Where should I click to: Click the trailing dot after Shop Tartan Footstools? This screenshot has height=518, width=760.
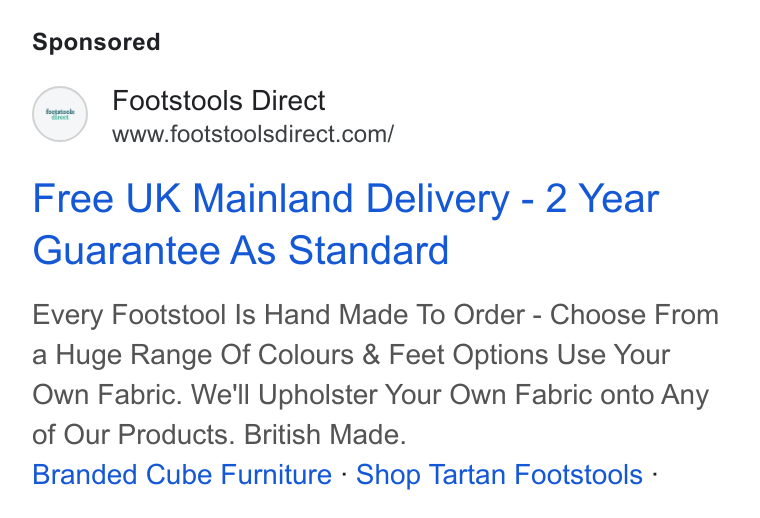[654, 473]
